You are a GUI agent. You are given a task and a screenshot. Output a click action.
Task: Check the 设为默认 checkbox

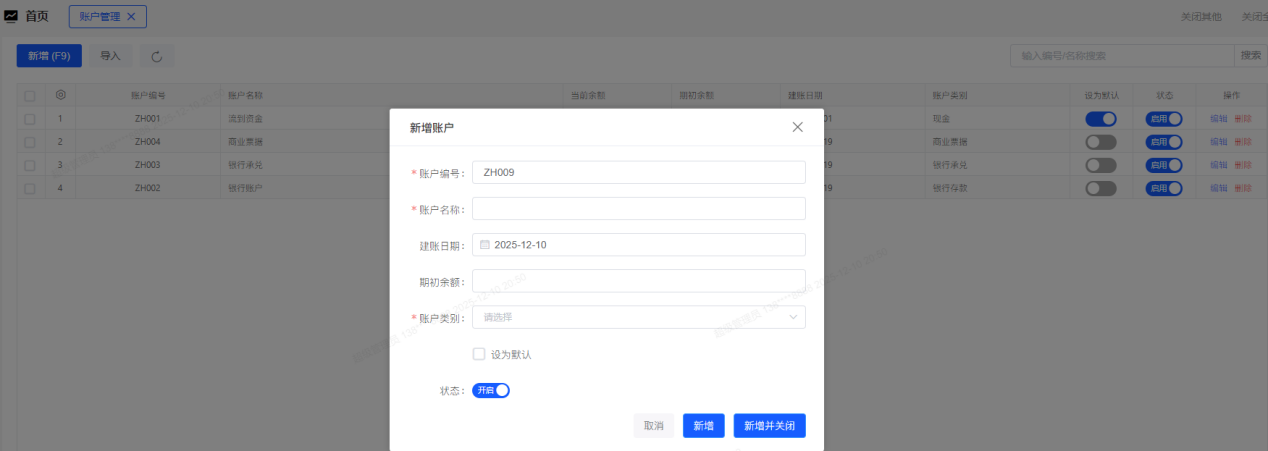[x=479, y=354]
